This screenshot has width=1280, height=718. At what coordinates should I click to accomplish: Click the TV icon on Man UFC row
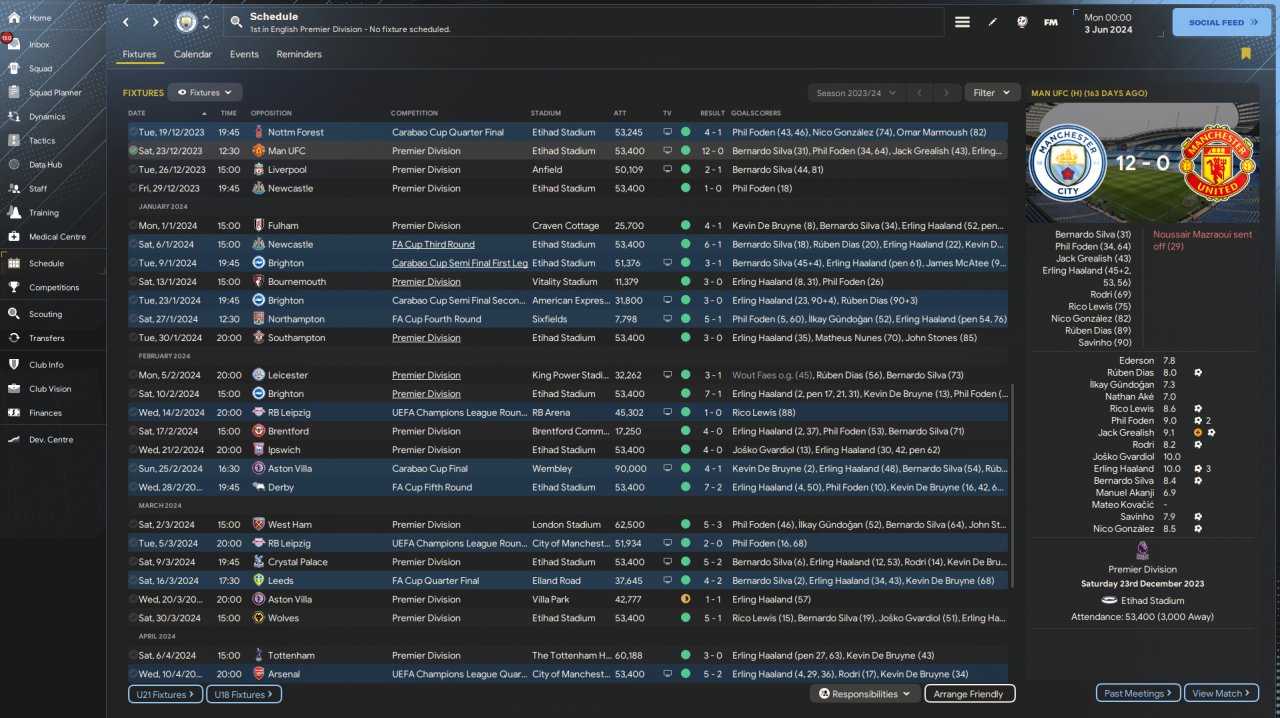coord(667,151)
